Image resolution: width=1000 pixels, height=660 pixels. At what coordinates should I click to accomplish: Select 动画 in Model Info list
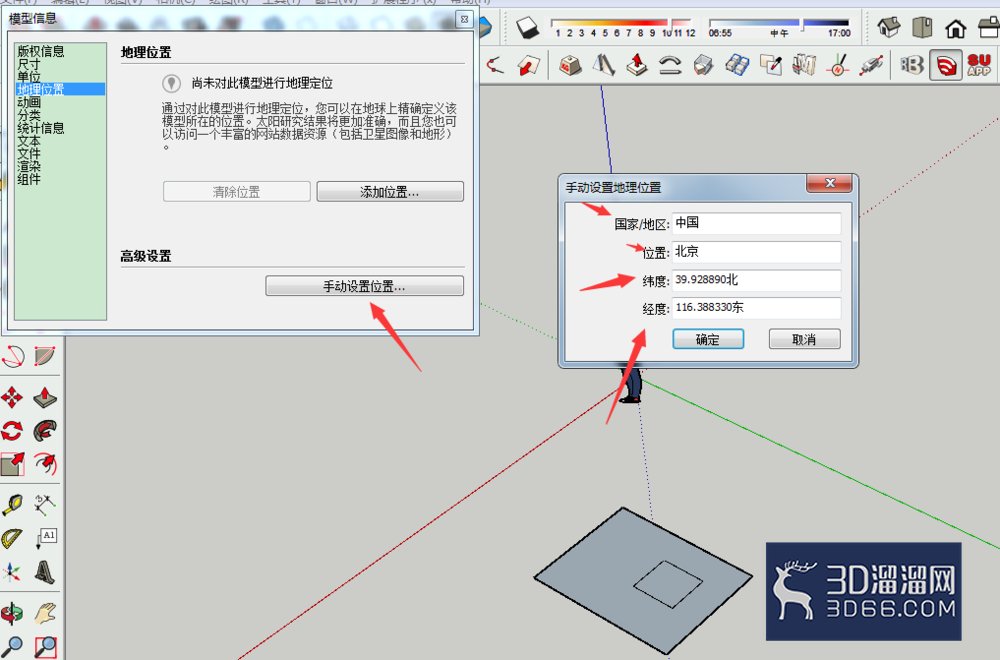(x=29, y=102)
